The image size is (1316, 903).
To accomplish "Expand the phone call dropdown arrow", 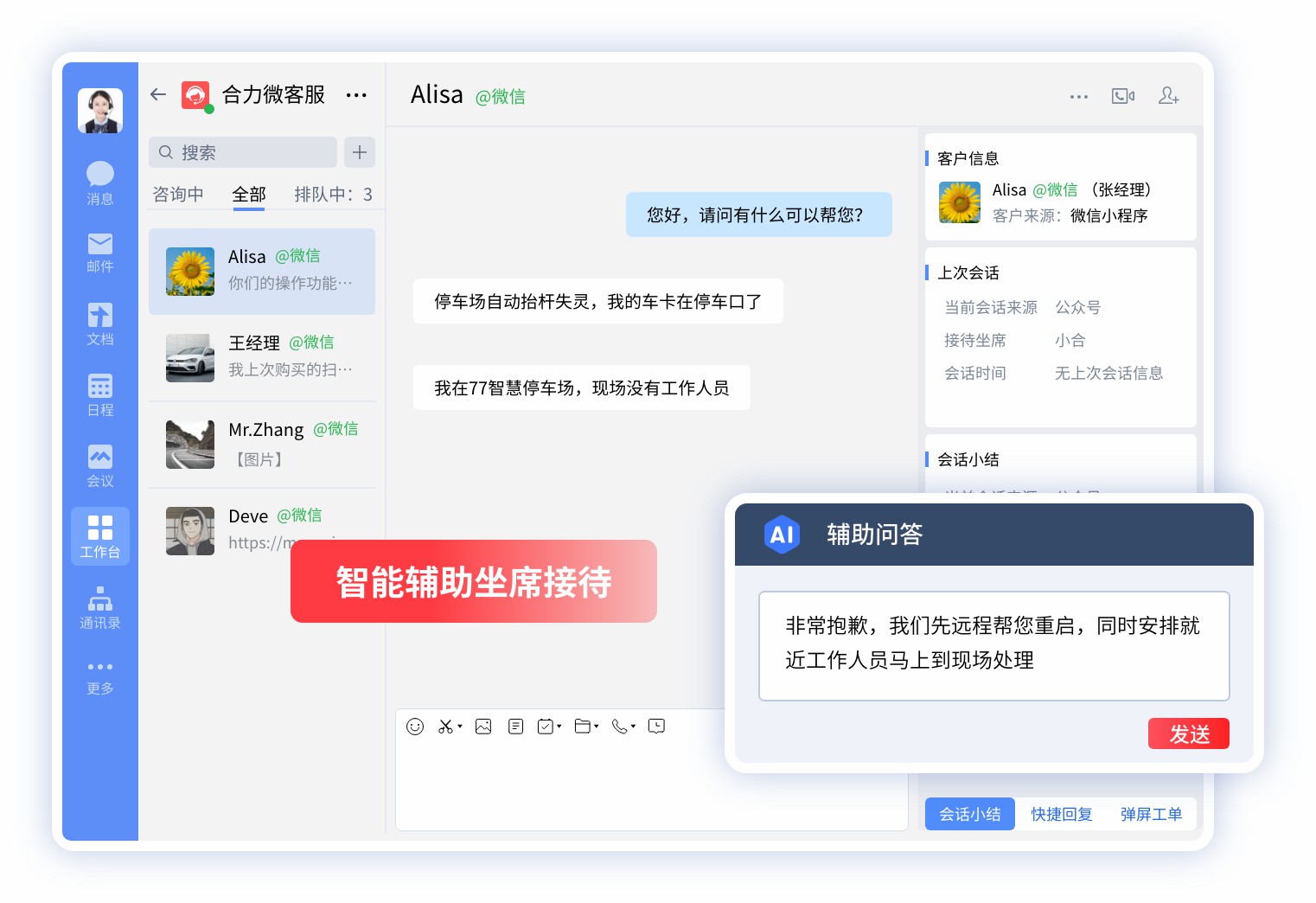I will coord(634,727).
